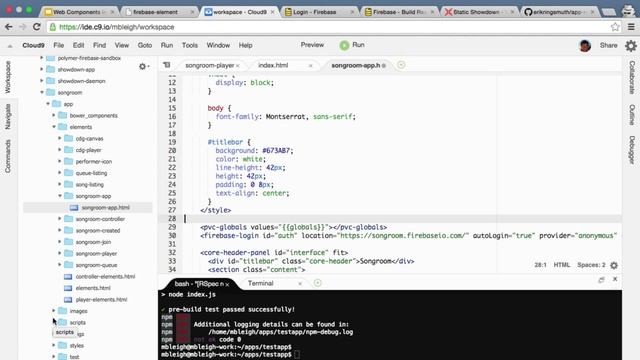Click the Share button
The width and height of the screenshot is (640, 360).
coord(608,45)
